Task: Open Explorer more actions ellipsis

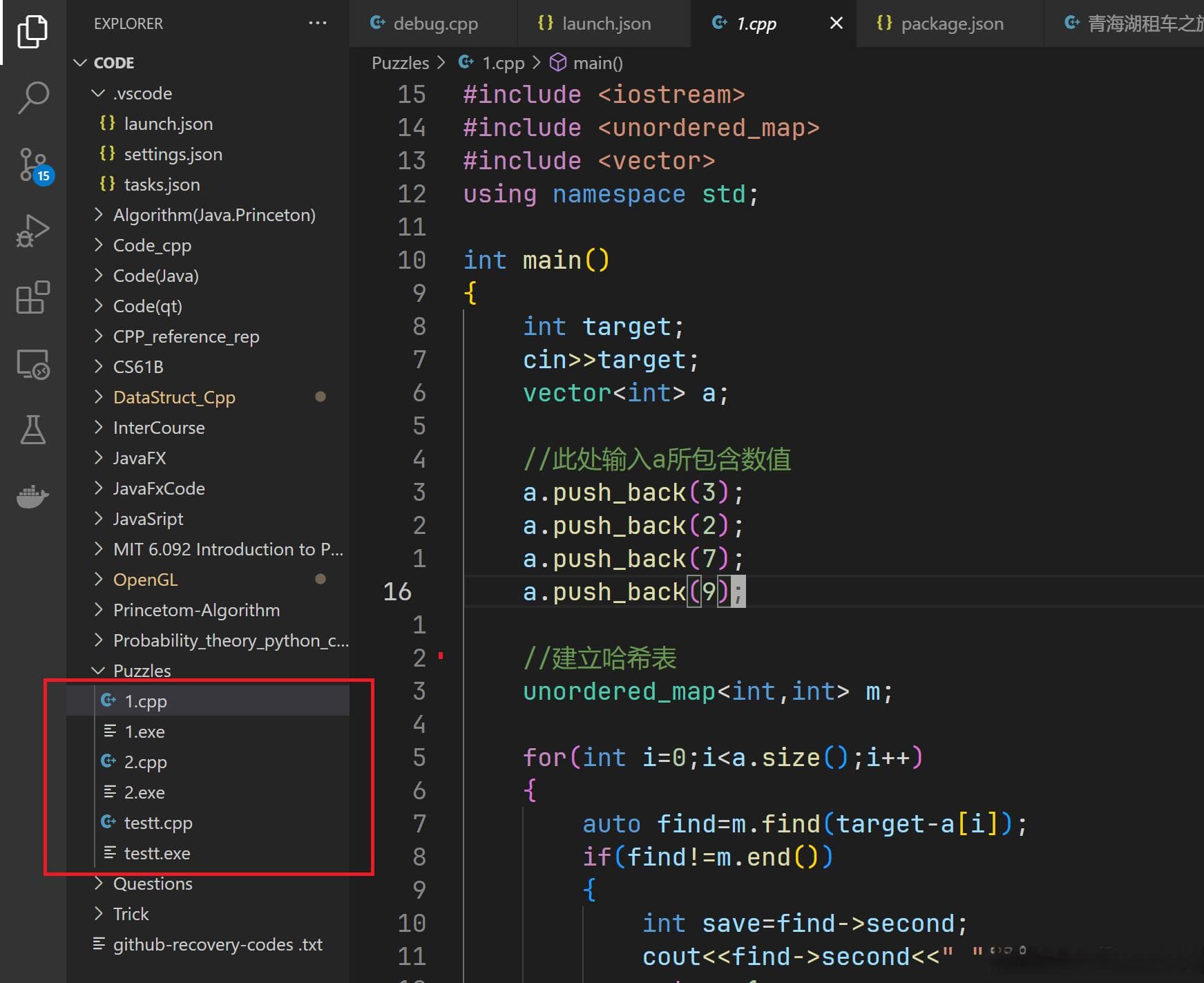Action: (318, 23)
